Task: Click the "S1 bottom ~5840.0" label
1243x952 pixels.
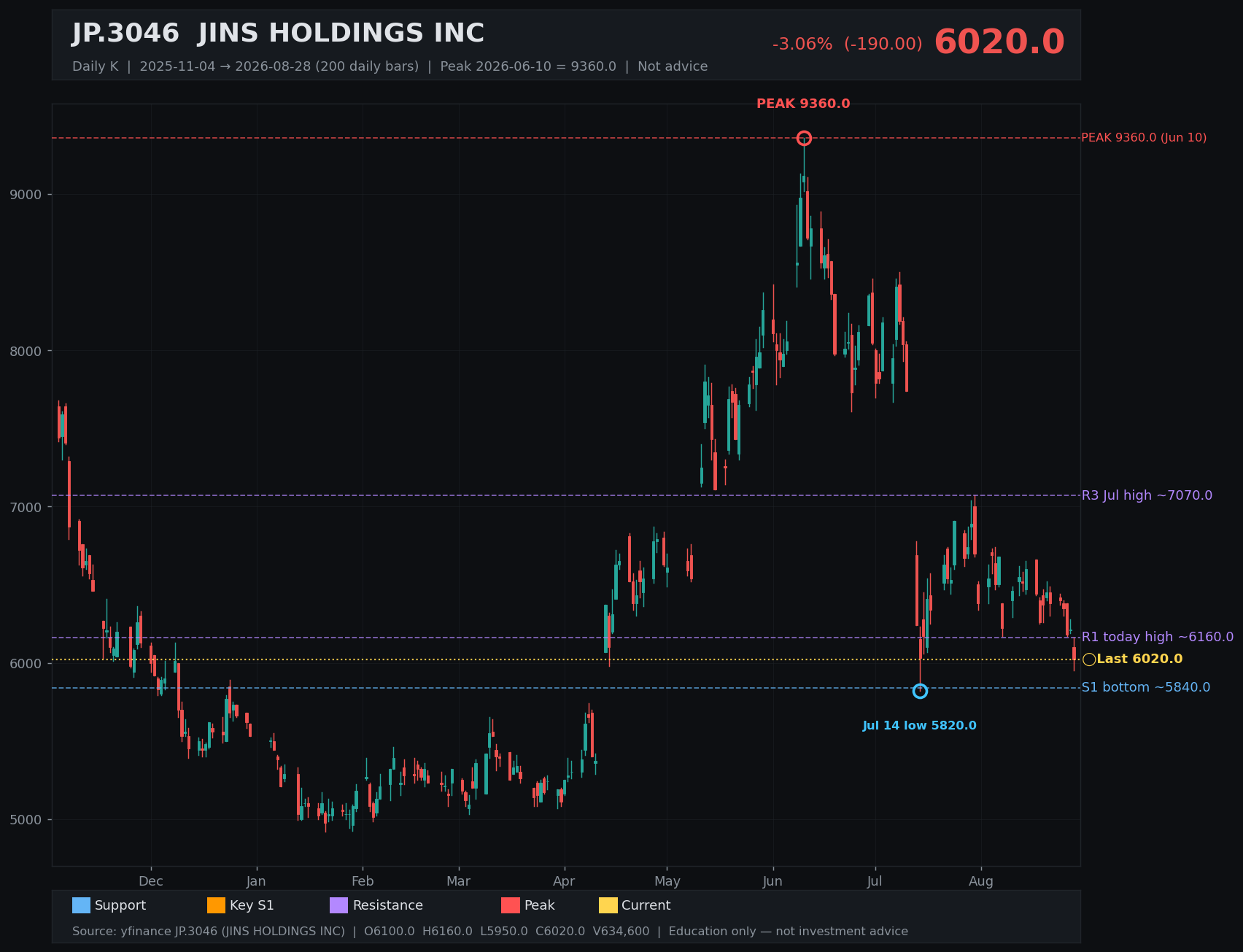Action: click(1145, 687)
